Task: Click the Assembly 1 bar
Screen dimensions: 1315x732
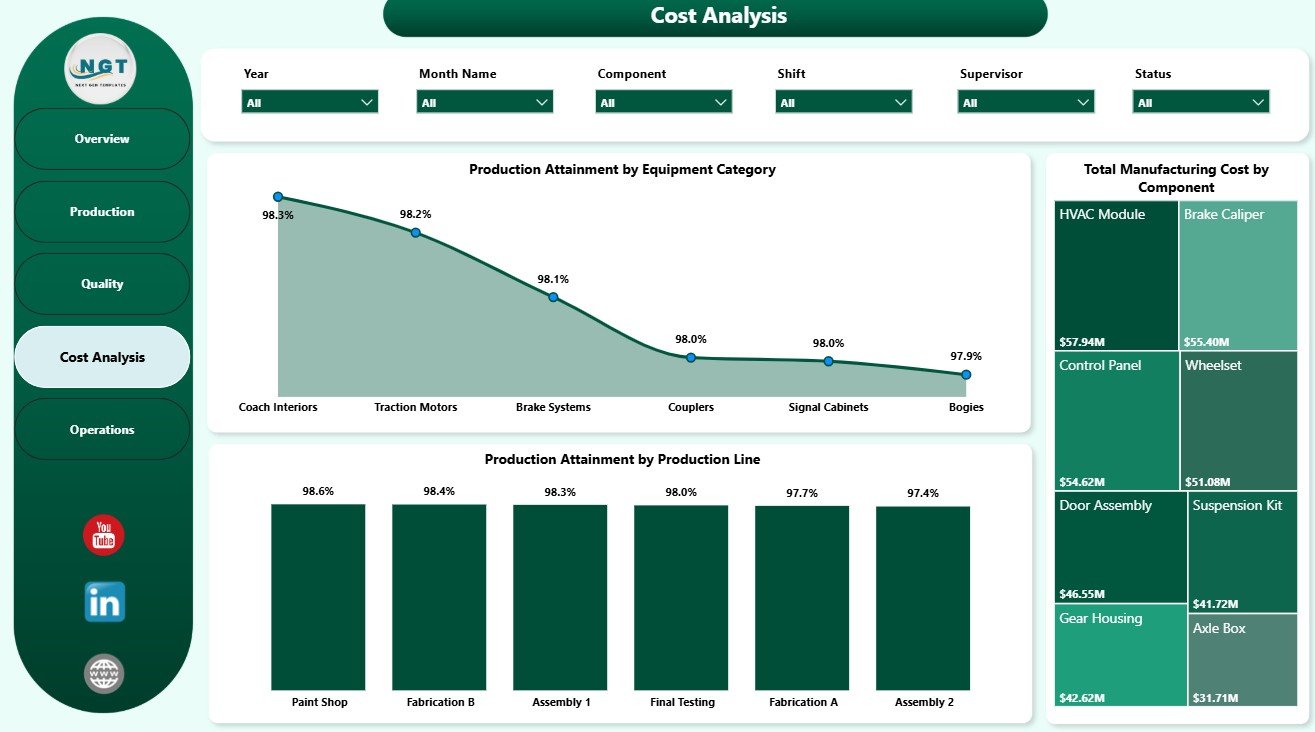Action: tap(560, 597)
